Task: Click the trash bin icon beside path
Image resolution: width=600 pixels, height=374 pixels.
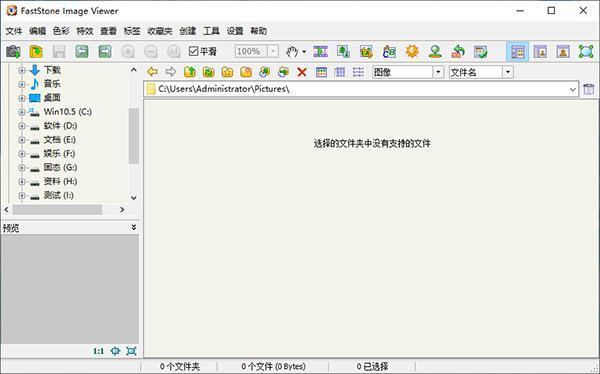Action: (x=589, y=89)
